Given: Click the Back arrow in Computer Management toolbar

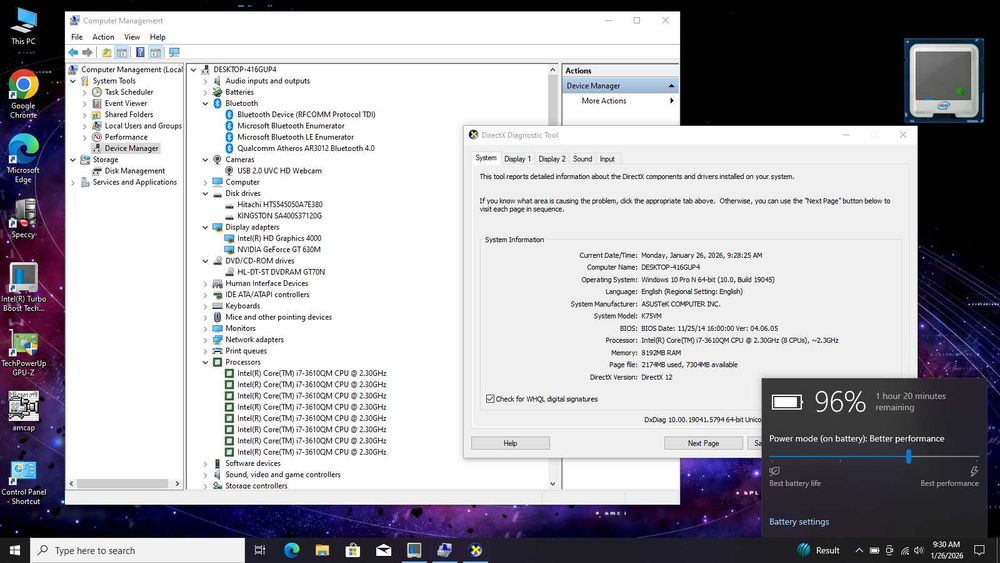Looking at the screenshot, I should point(73,52).
